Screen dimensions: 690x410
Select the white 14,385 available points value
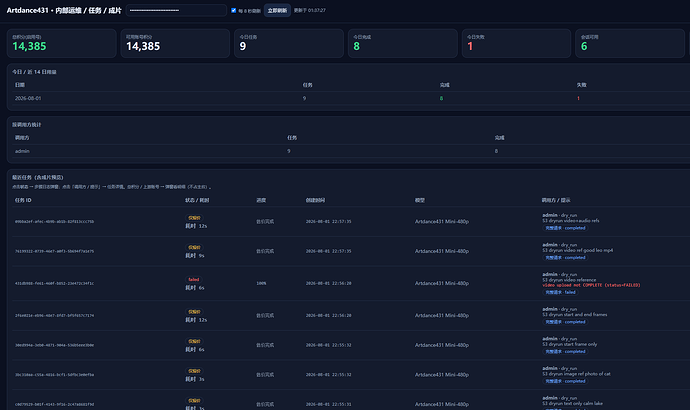click(143, 46)
